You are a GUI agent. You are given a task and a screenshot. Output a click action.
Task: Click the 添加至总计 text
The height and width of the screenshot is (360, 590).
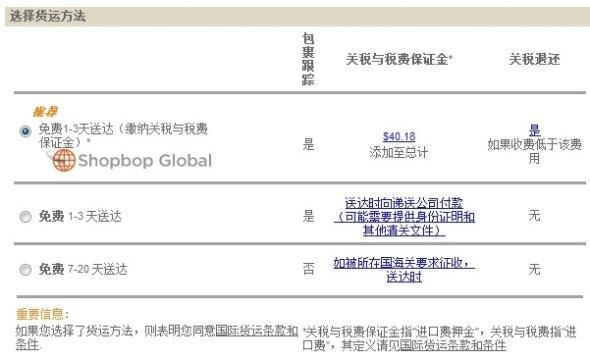point(399,152)
